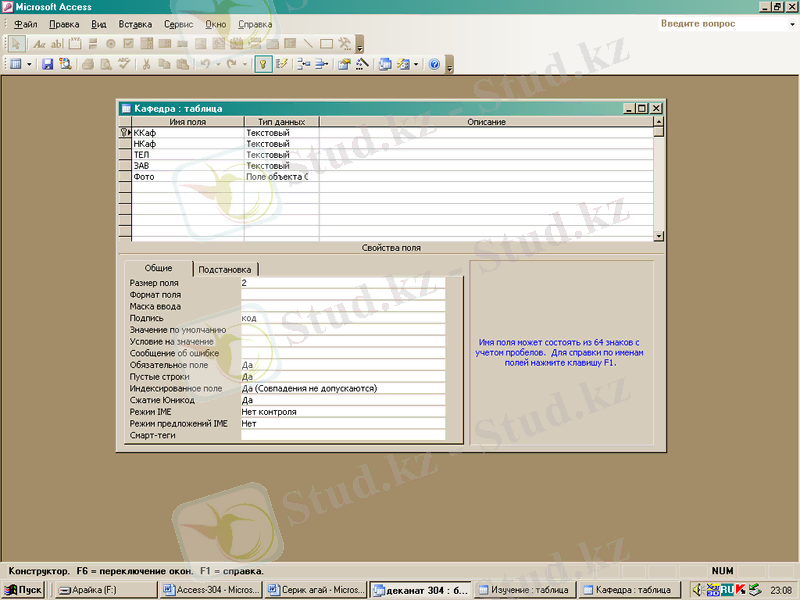Toggle the Primary Key toolbar button
The image size is (800, 600).
263,64
